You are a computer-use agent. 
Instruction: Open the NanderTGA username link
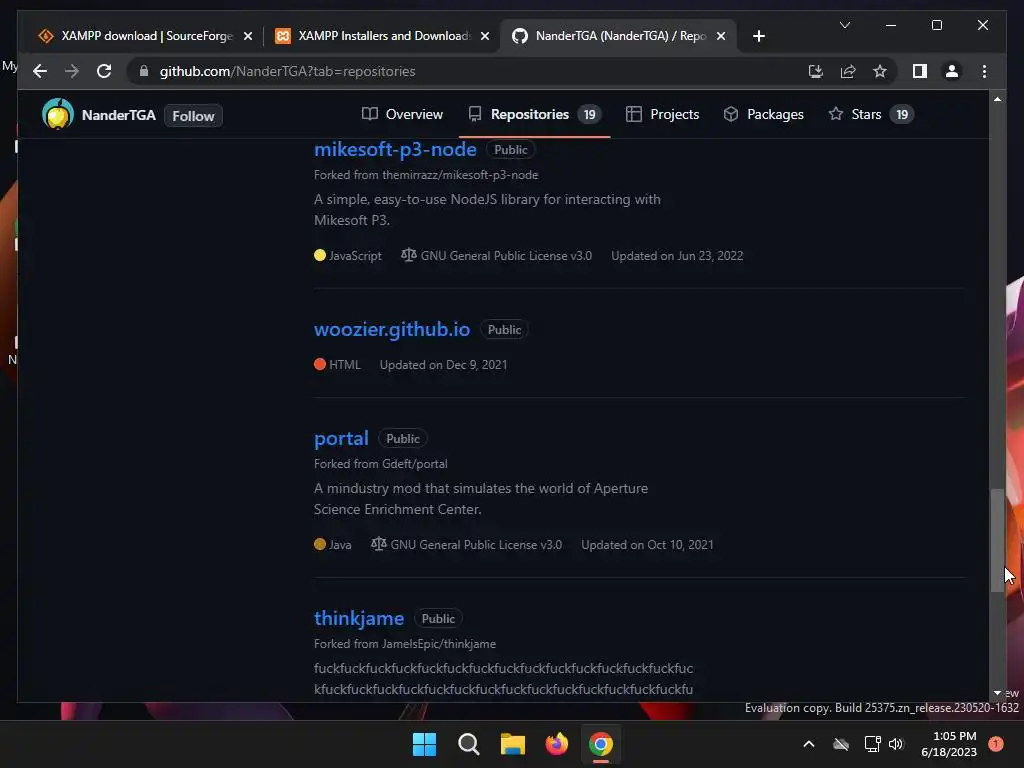(118, 116)
